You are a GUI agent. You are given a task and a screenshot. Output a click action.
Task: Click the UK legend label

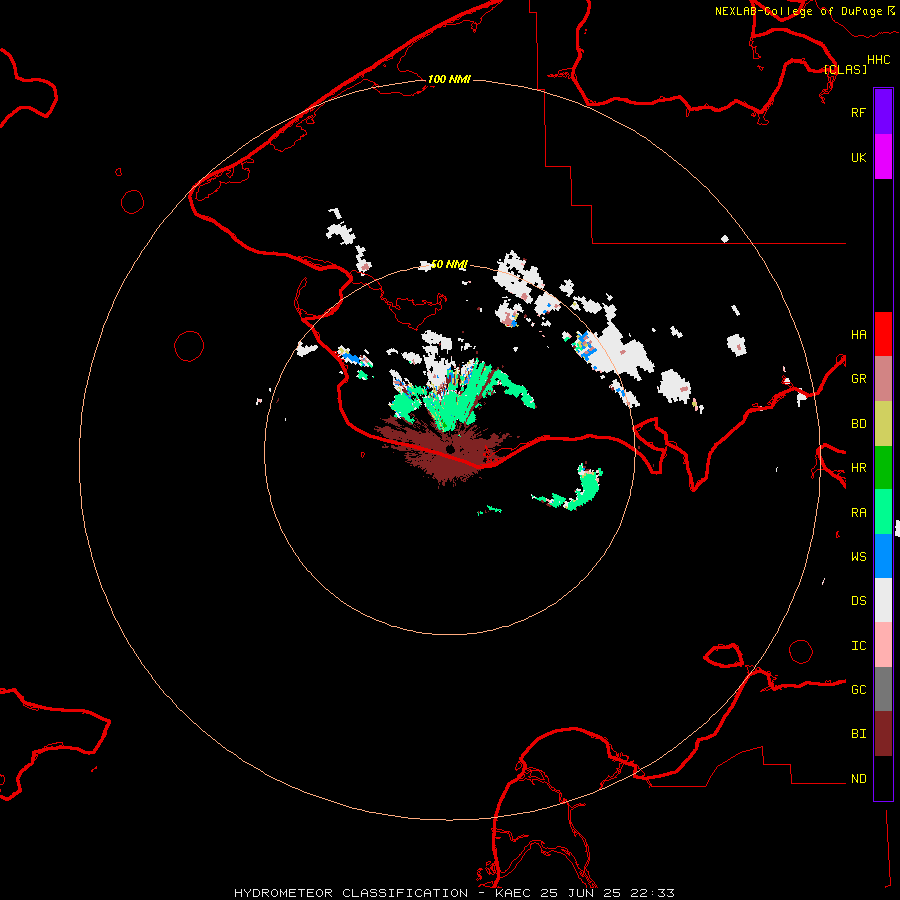[x=858, y=157]
